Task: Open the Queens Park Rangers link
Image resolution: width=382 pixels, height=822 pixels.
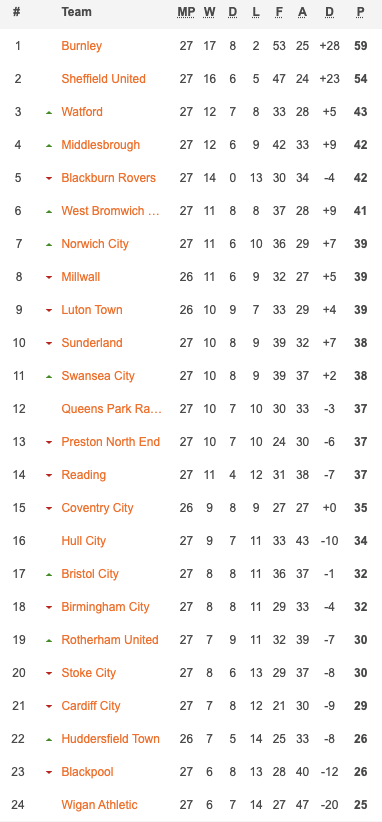Action: (x=112, y=409)
